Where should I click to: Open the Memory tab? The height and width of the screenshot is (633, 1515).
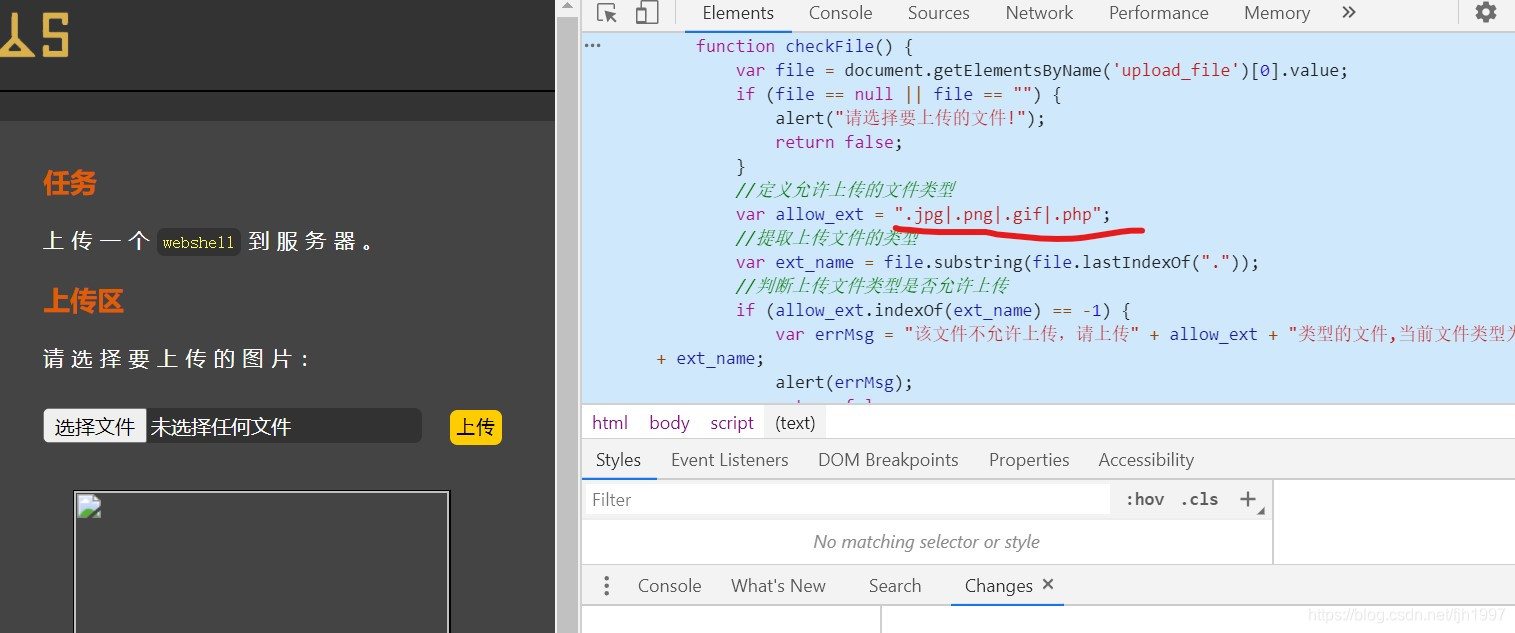(1276, 13)
